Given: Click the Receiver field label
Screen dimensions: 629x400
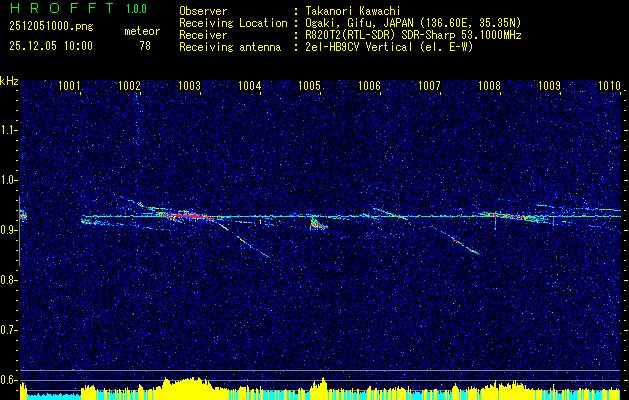Looking at the screenshot, I should click(203, 35).
